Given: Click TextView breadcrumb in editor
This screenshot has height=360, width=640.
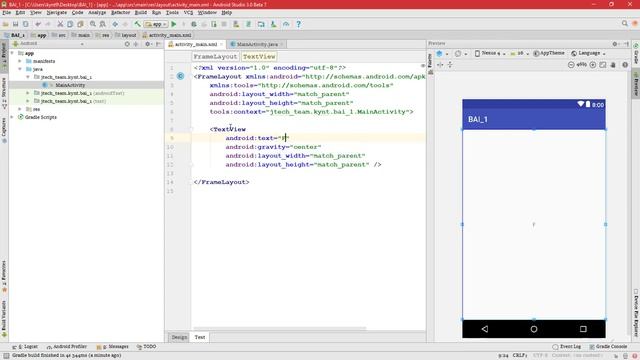Looking at the screenshot, I should click(x=259, y=57).
